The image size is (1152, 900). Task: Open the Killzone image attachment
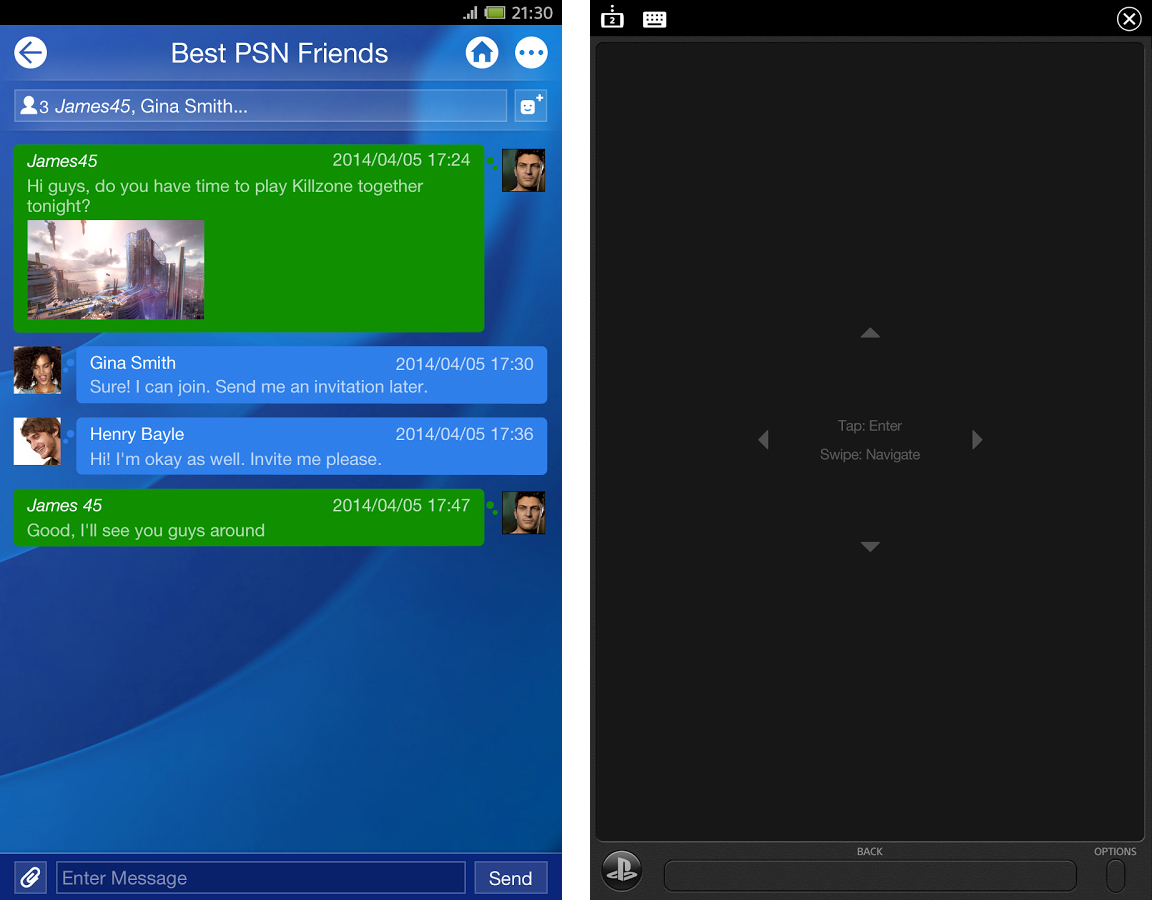[x=116, y=270]
